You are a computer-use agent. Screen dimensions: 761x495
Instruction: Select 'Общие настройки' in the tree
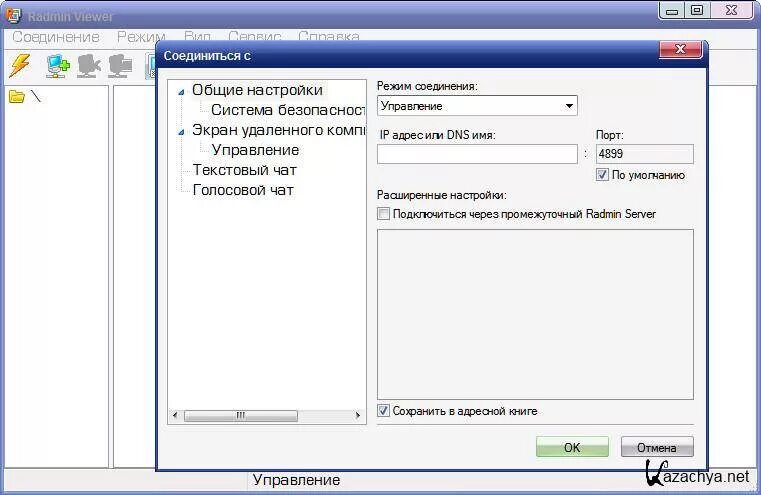pyautogui.click(x=257, y=90)
